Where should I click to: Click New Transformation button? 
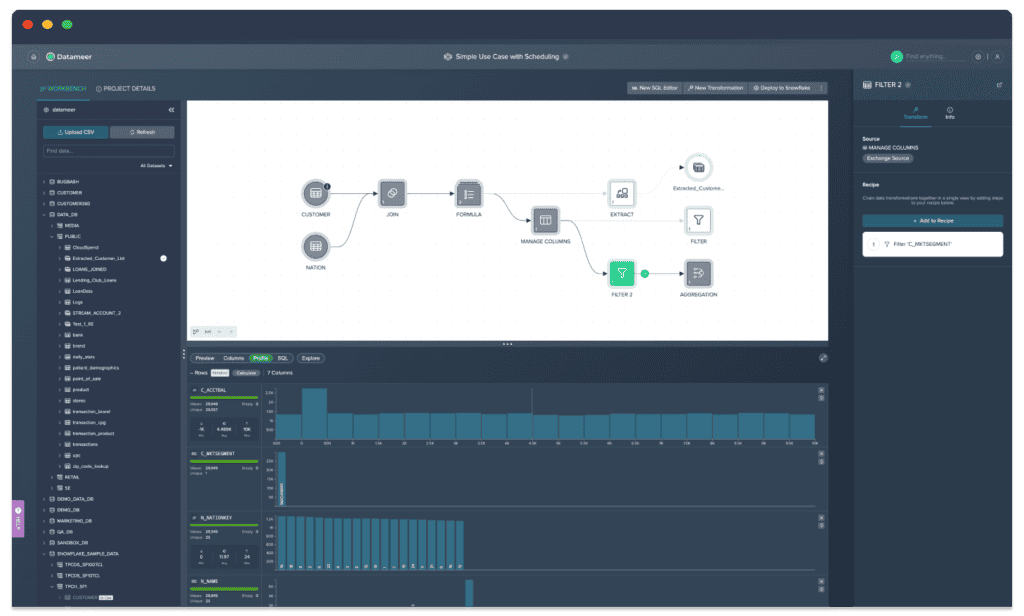(x=715, y=88)
